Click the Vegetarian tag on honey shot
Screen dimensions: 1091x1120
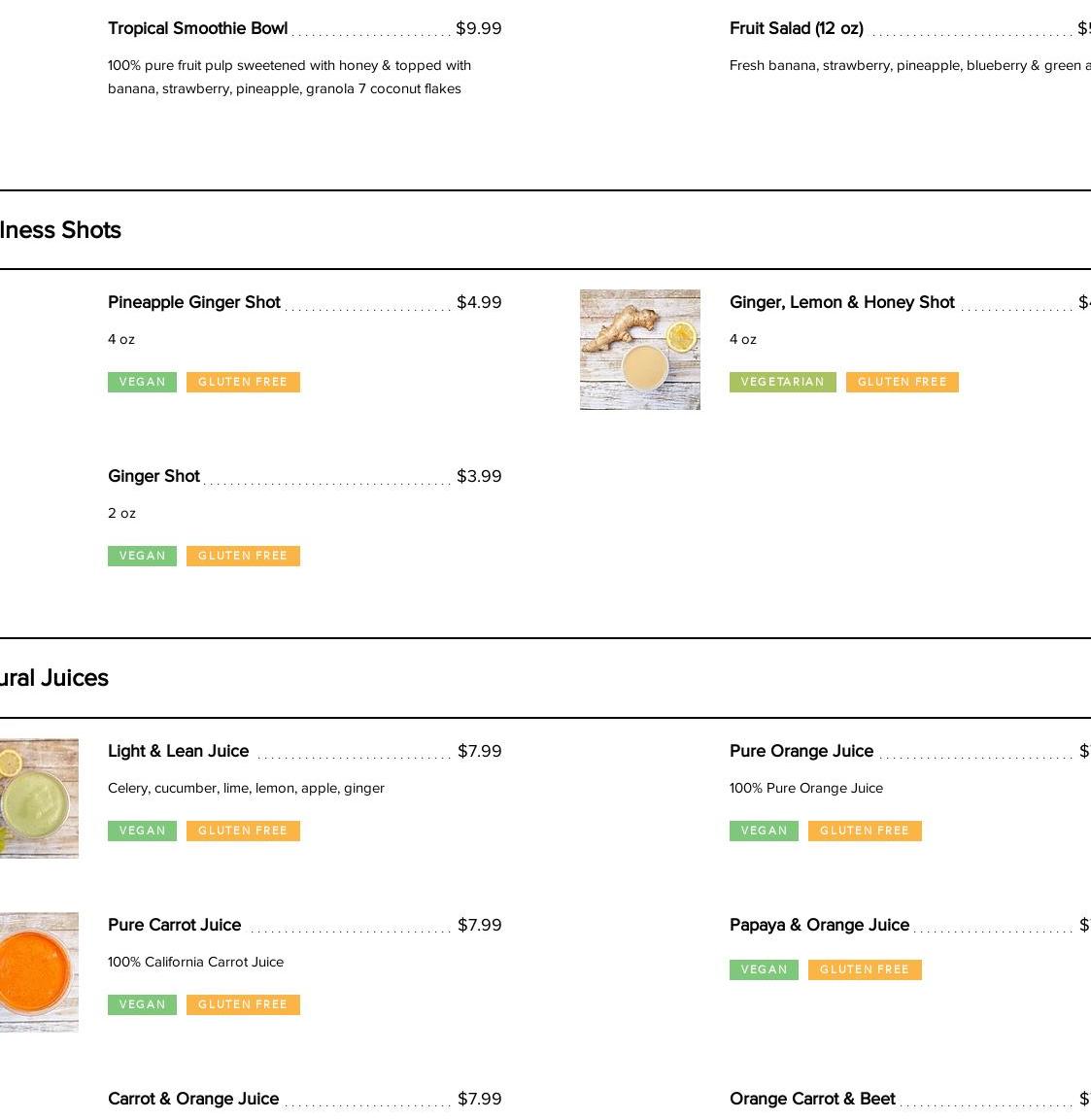(x=782, y=382)
